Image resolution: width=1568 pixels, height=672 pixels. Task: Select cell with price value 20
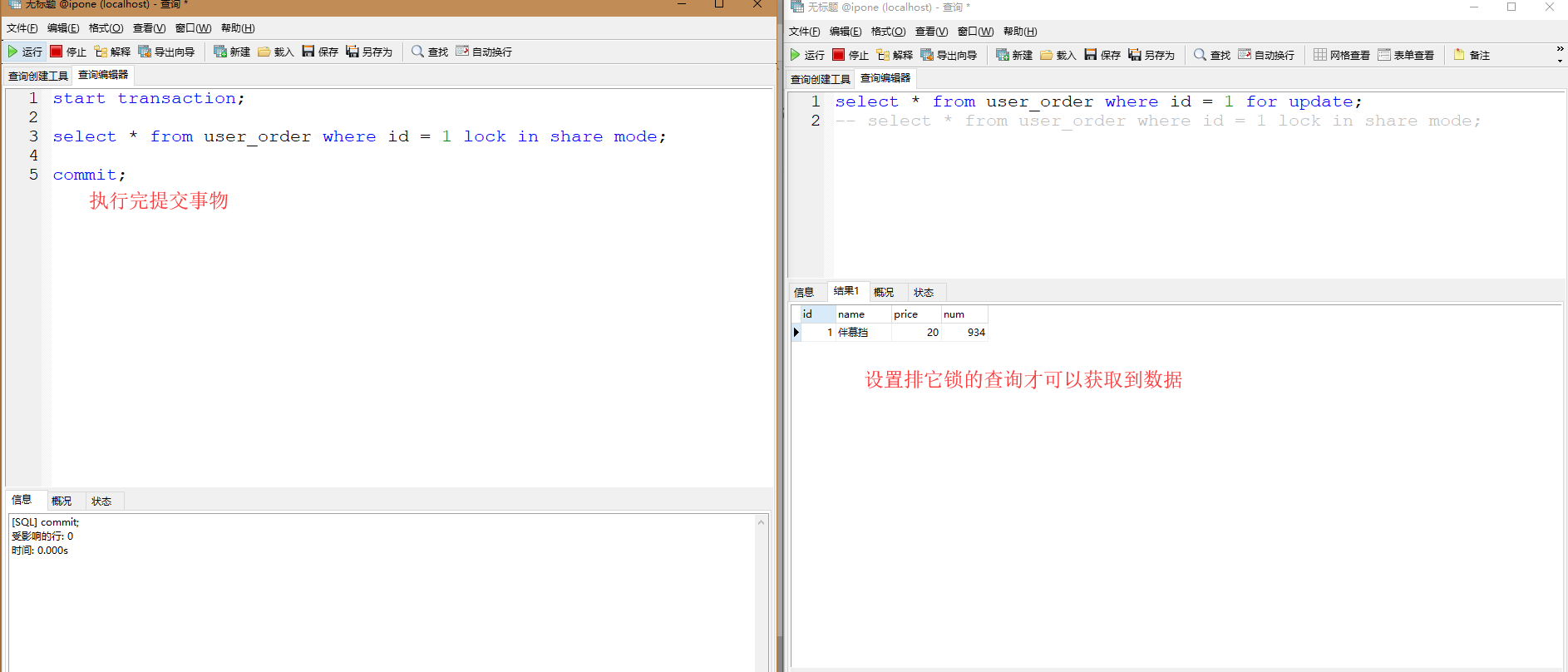[x=916, y=332]
